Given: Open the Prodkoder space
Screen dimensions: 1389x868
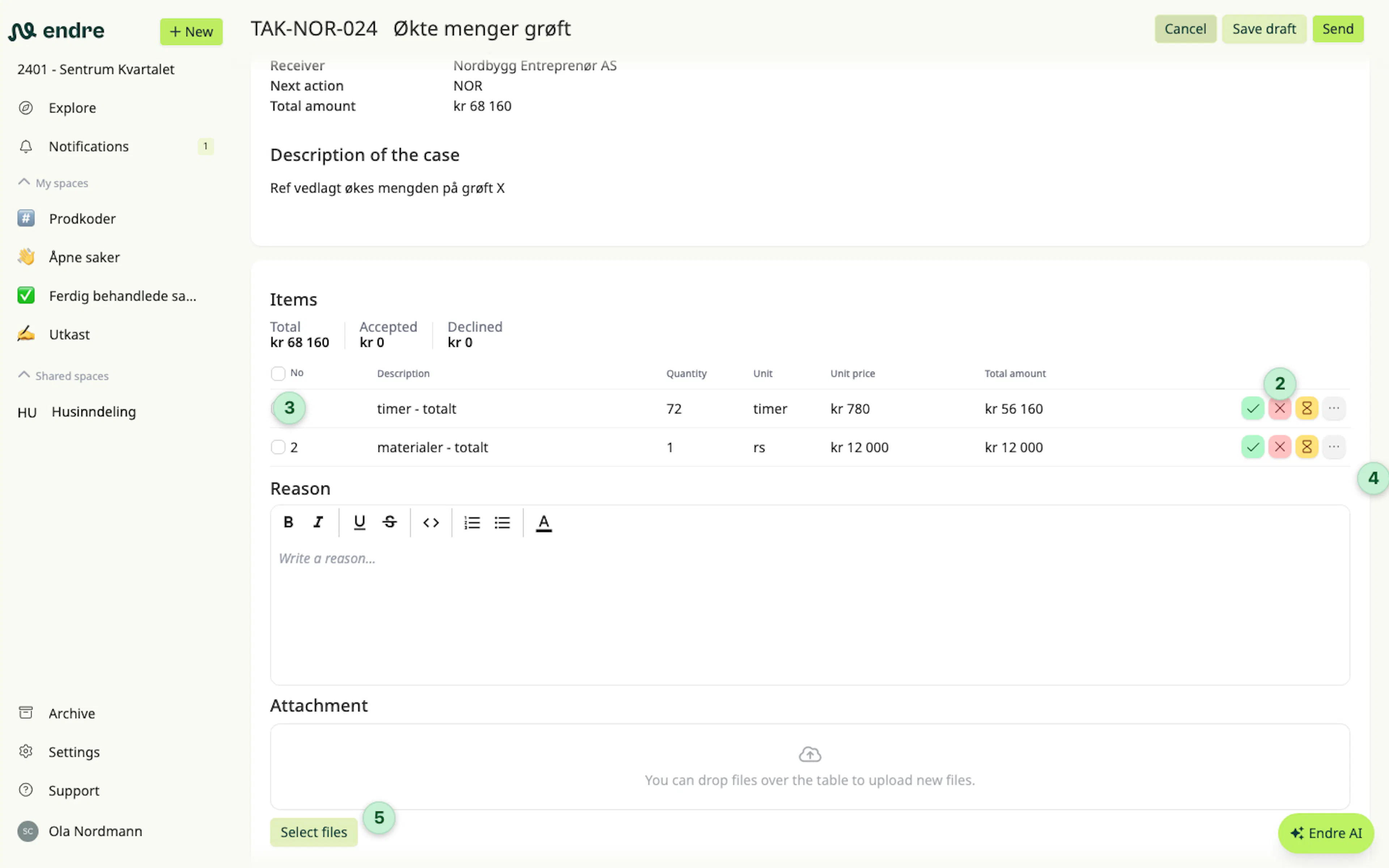Looking at the screenshot, I should point(82,218).
